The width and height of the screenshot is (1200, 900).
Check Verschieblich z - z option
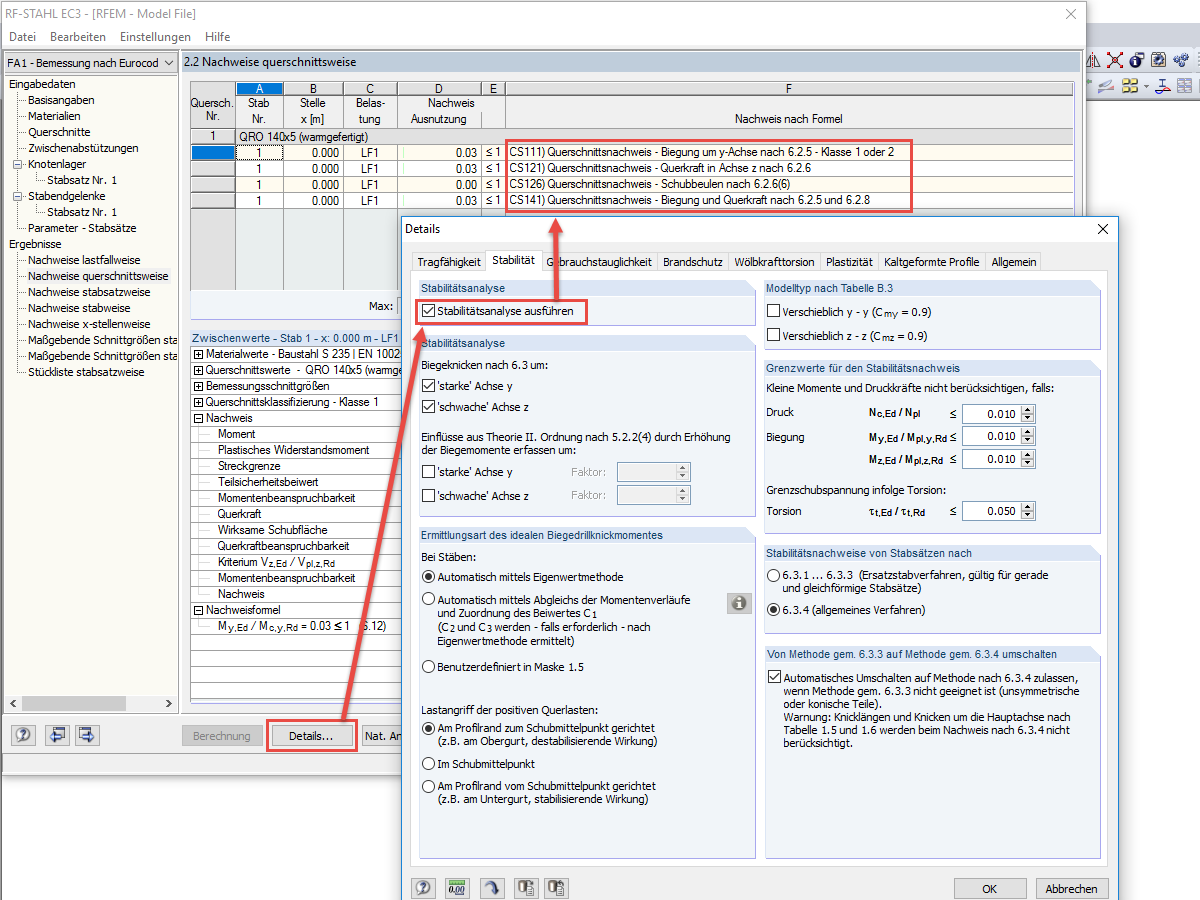click(x=773, y=335)
